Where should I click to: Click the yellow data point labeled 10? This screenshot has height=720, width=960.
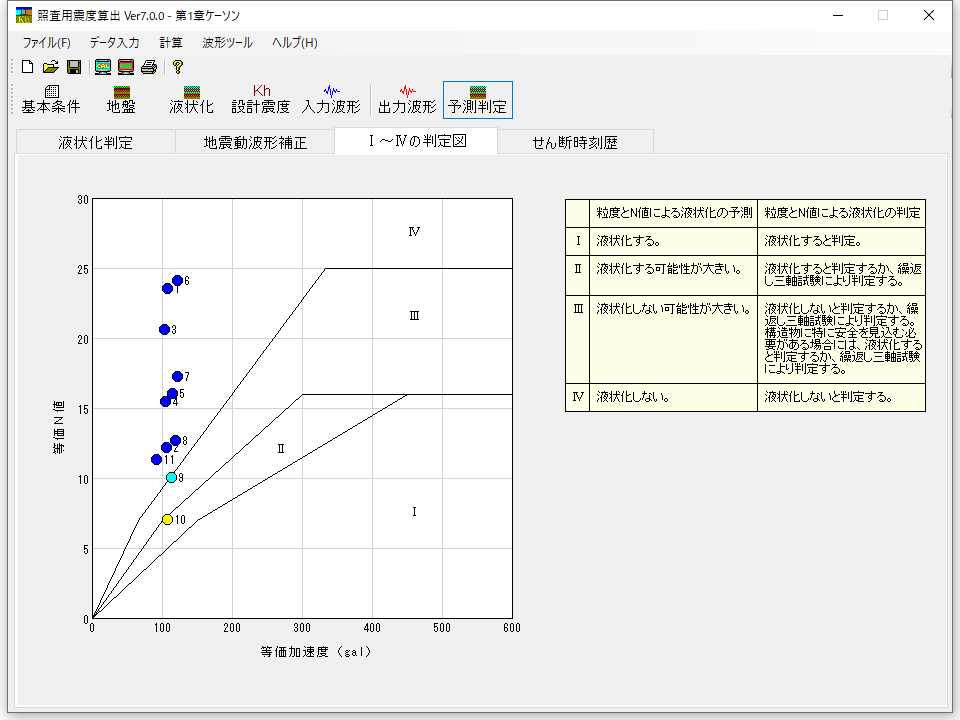(x=167, y=520)
